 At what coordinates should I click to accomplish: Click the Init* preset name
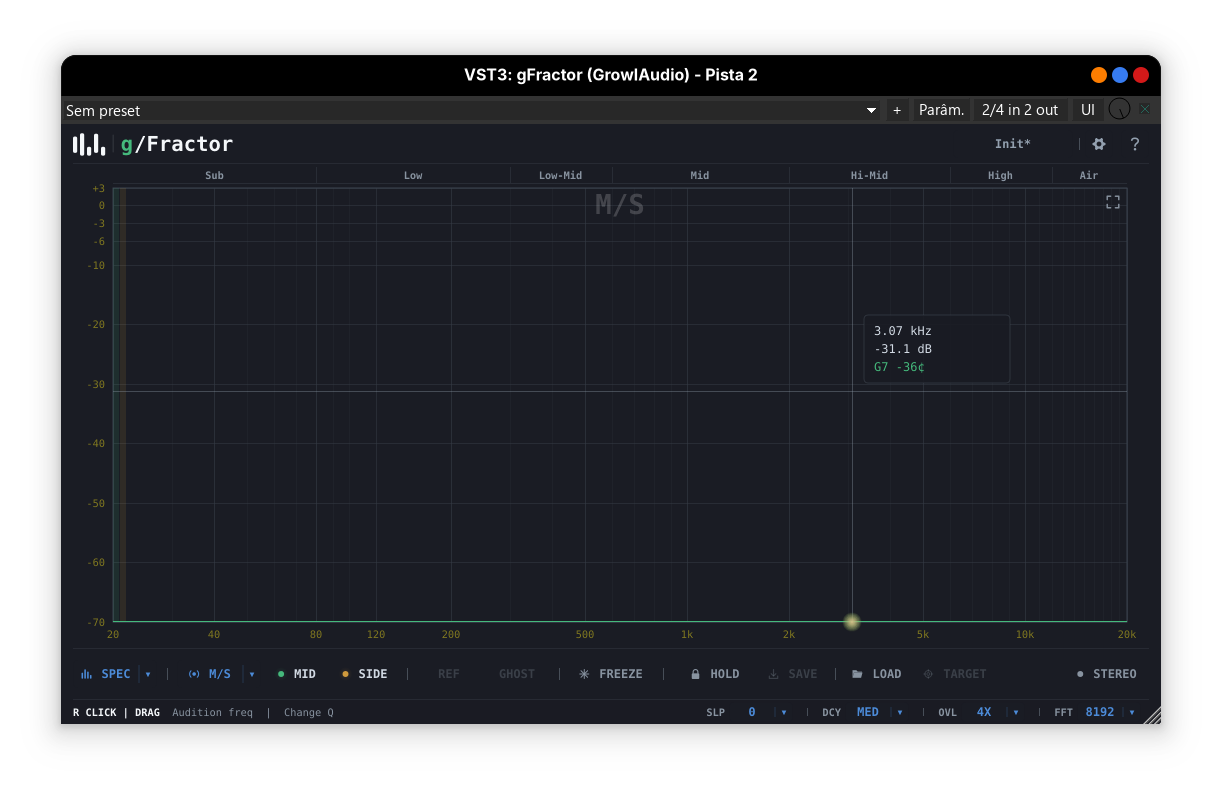(x=1013, y=144)
